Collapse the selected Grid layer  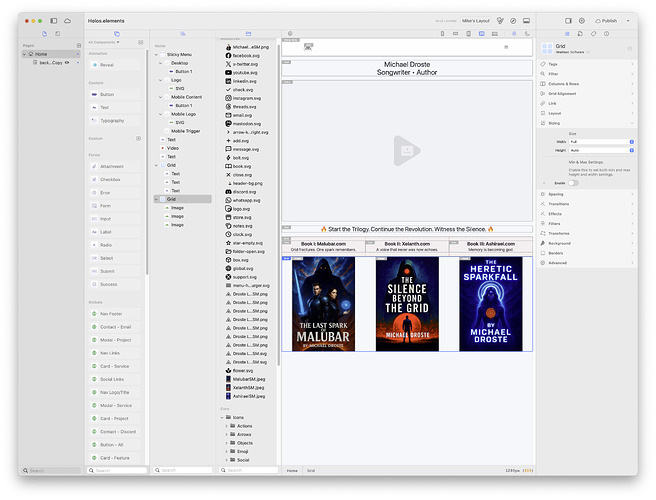(156, 199)
